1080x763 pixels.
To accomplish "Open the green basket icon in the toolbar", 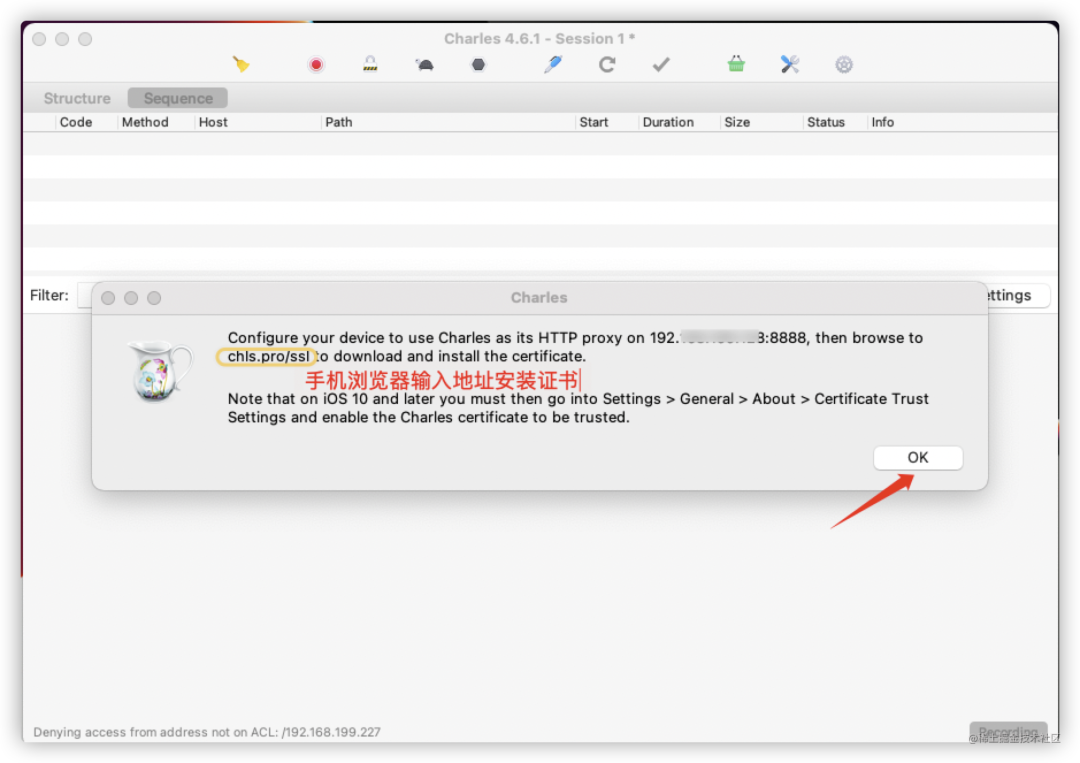I will click(x=736, y=64).
